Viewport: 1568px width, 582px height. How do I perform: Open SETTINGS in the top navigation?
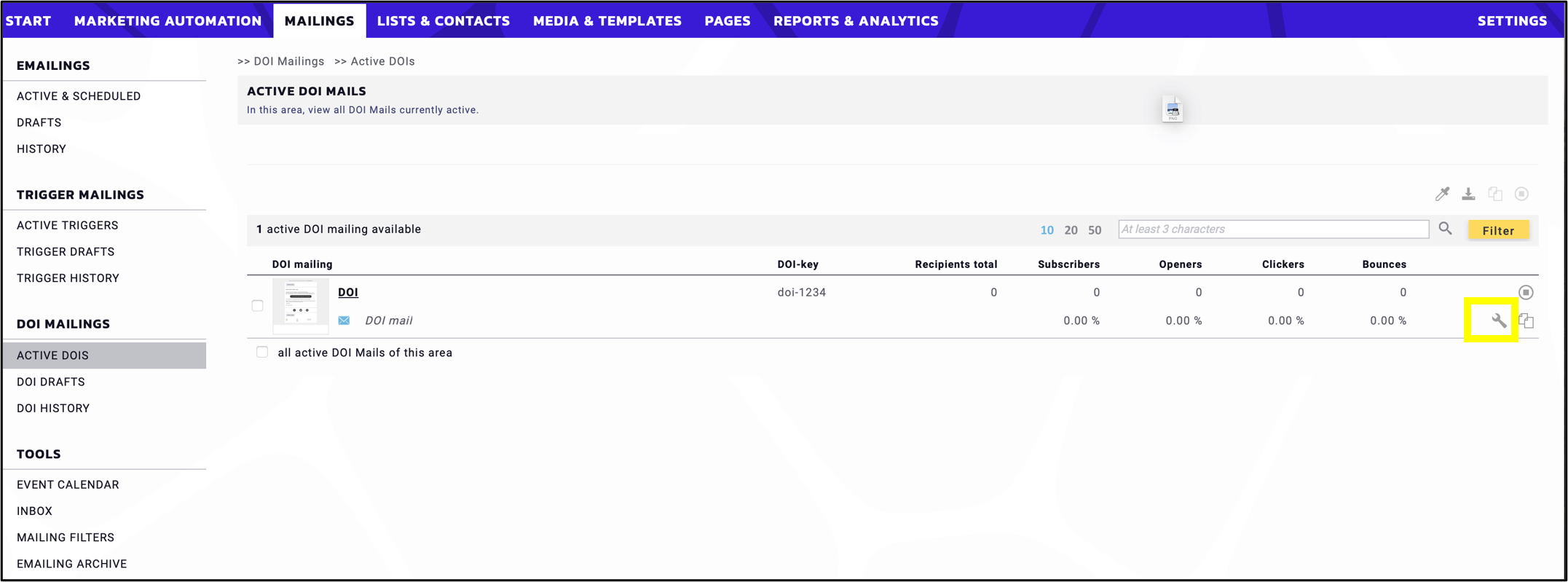[1512, 21]
